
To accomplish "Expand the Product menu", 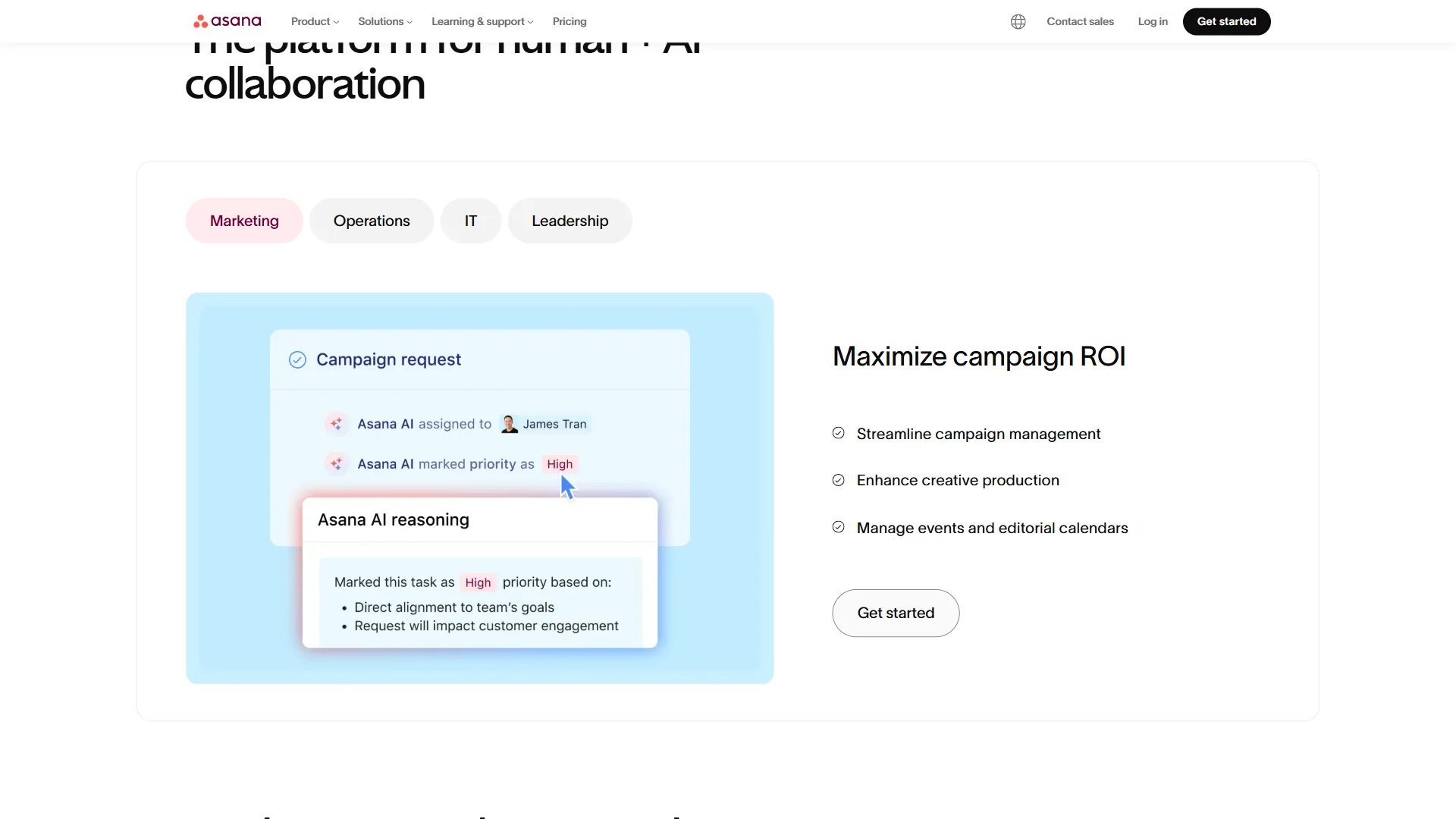I will pos(315,21).
